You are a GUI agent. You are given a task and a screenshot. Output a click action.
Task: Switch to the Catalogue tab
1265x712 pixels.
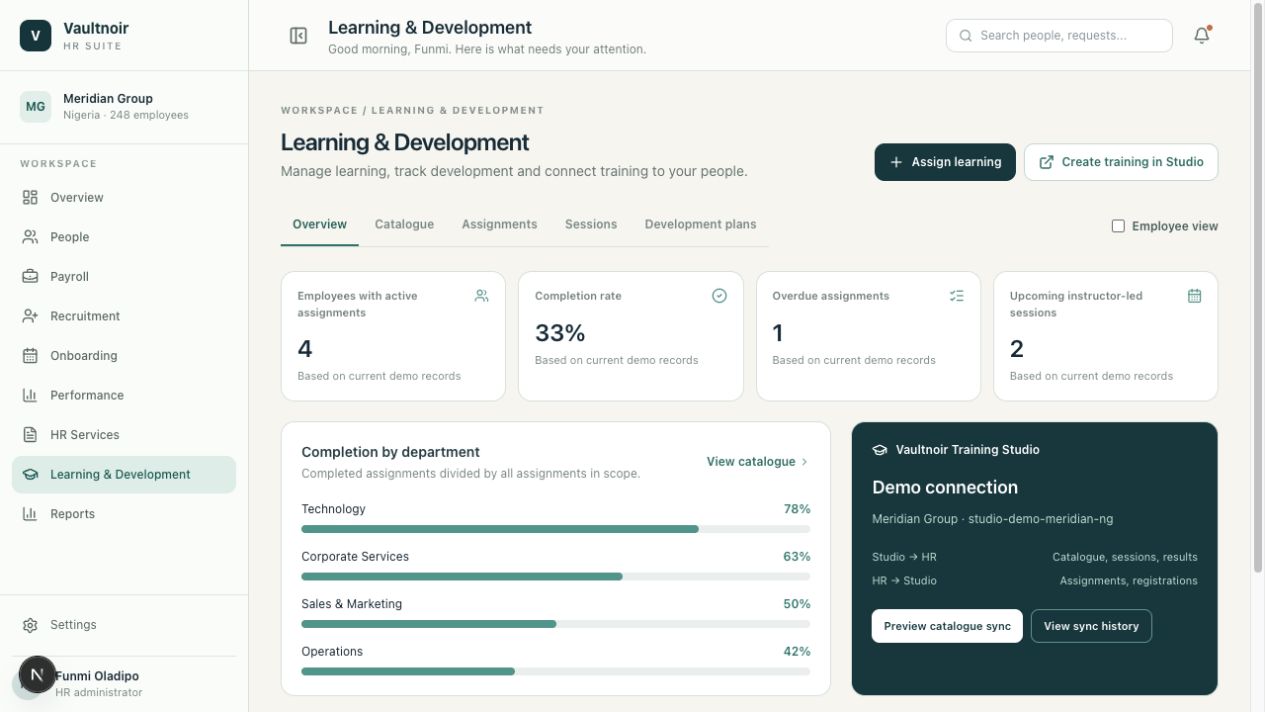[x=404, y=224]
